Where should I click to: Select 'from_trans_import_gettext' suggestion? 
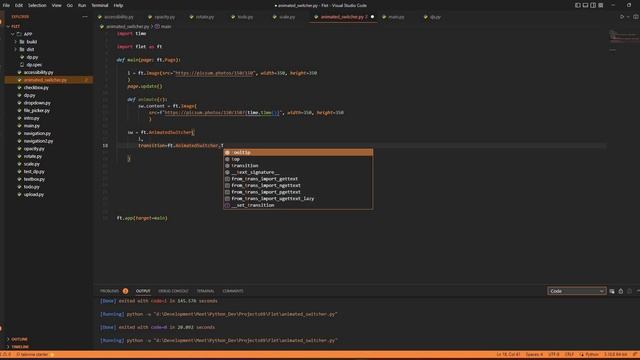[x=298, y=179]
